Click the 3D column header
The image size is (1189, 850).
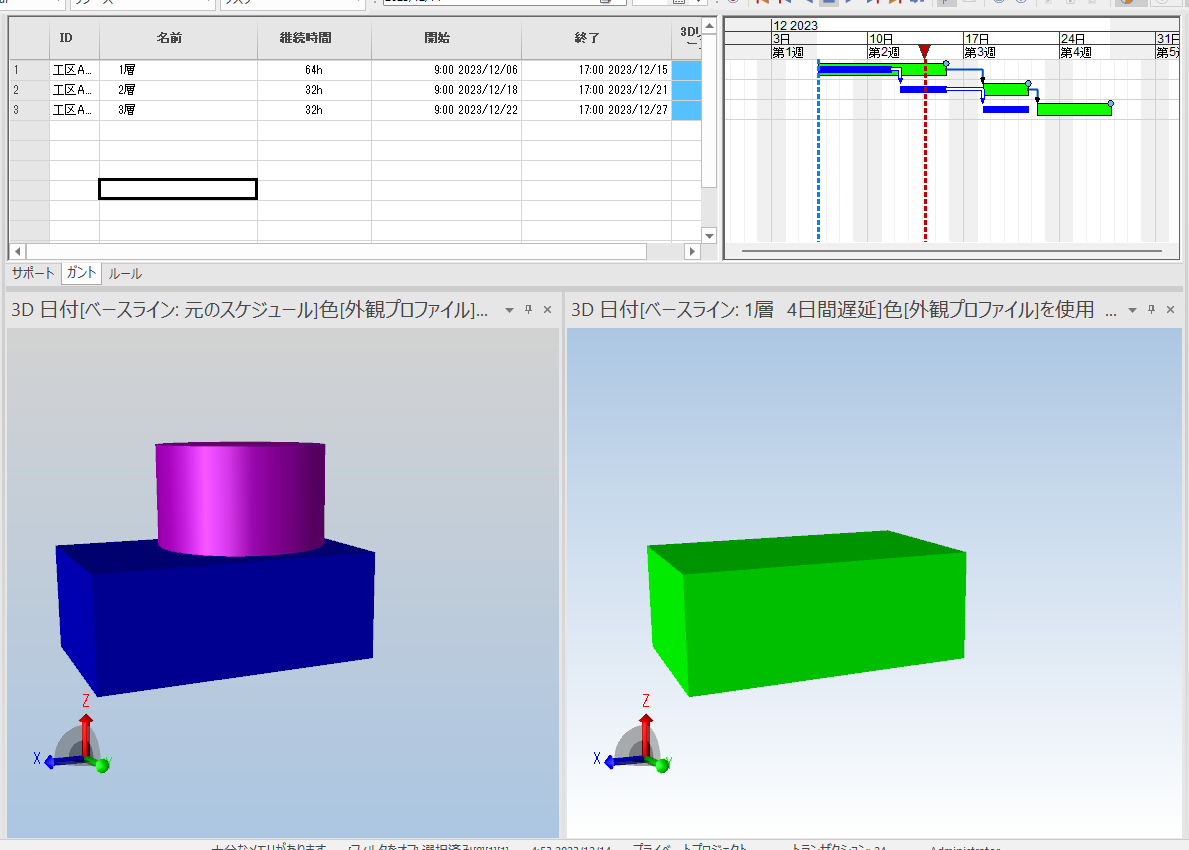(x=687, y=38)
